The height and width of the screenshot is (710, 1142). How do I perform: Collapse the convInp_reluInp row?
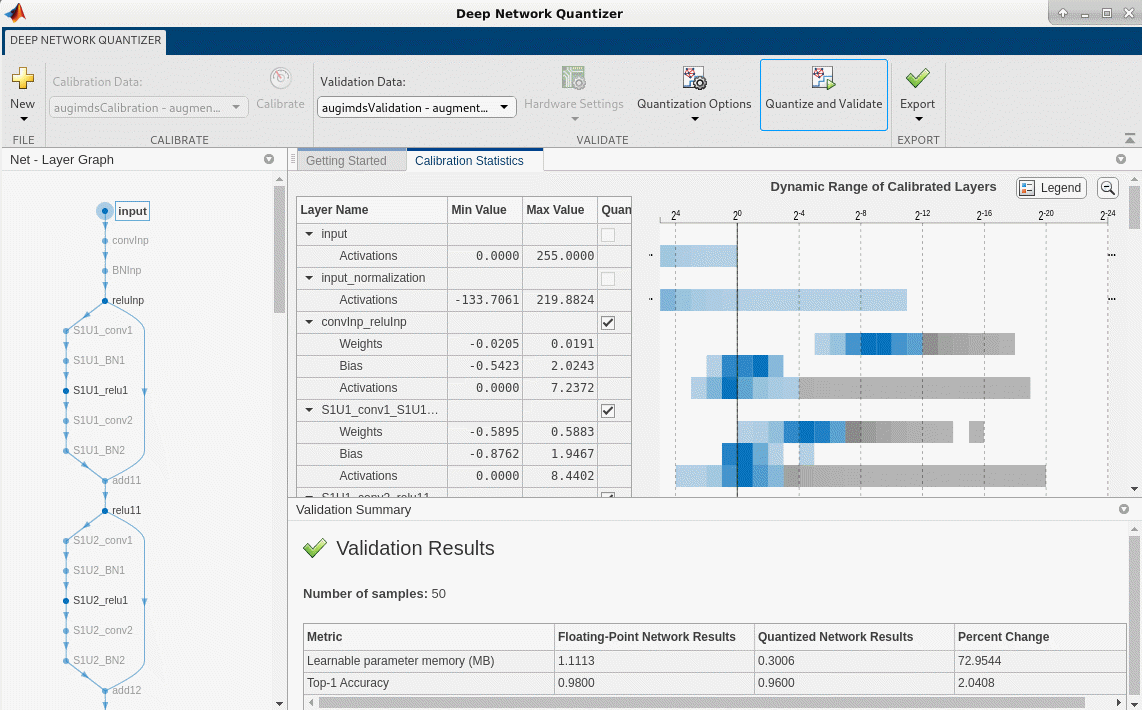point(309,323)
